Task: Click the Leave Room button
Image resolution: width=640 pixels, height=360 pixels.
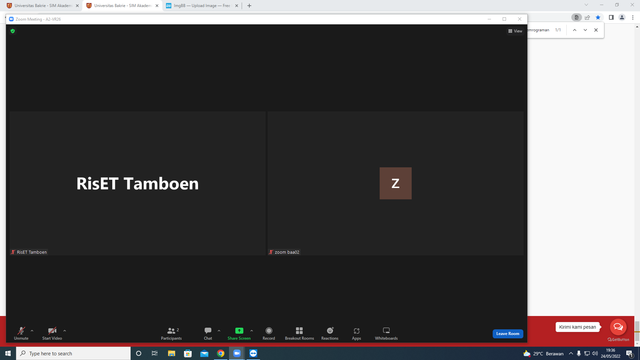Action: 508,333
